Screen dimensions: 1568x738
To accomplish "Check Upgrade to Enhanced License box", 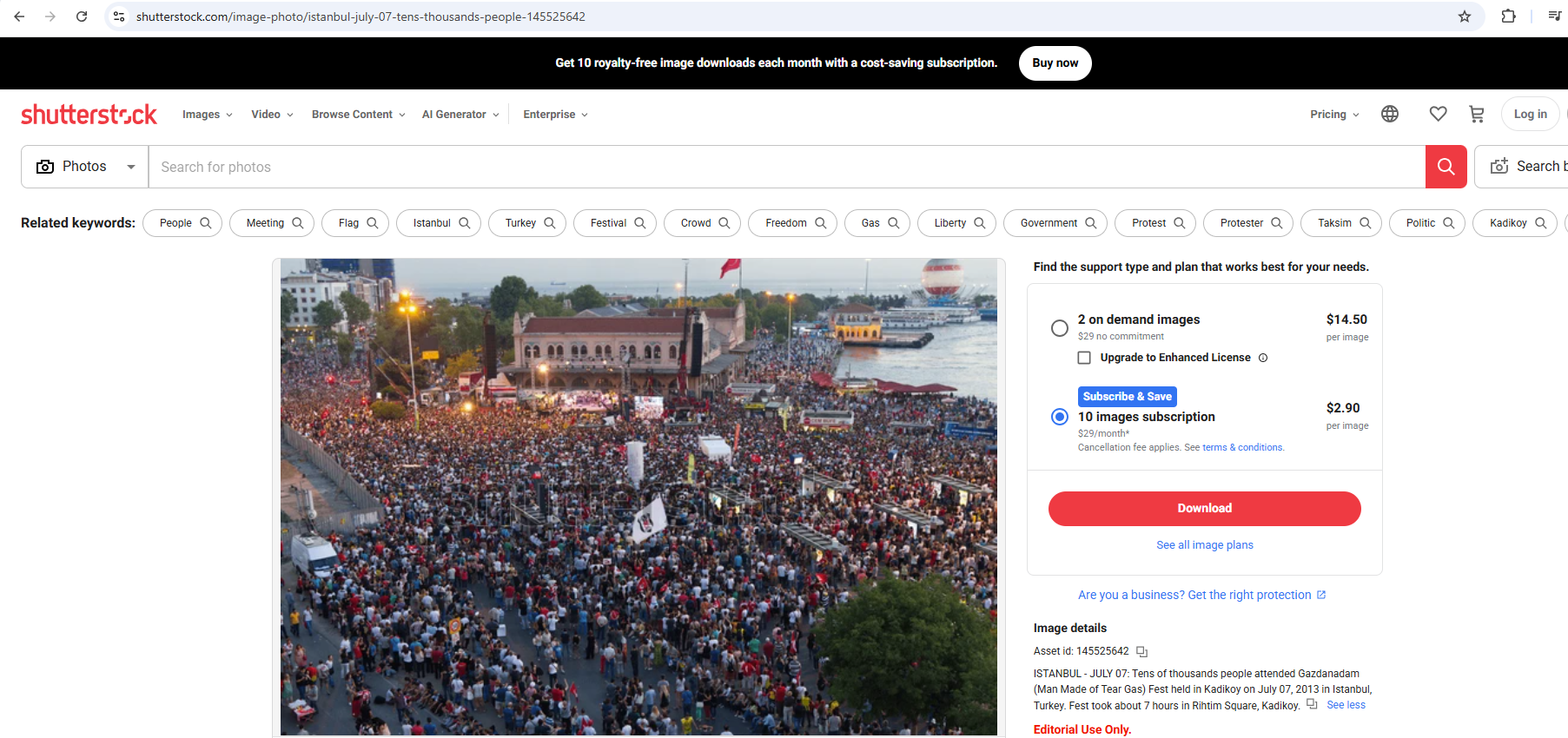I will (x=1084, y=358).
